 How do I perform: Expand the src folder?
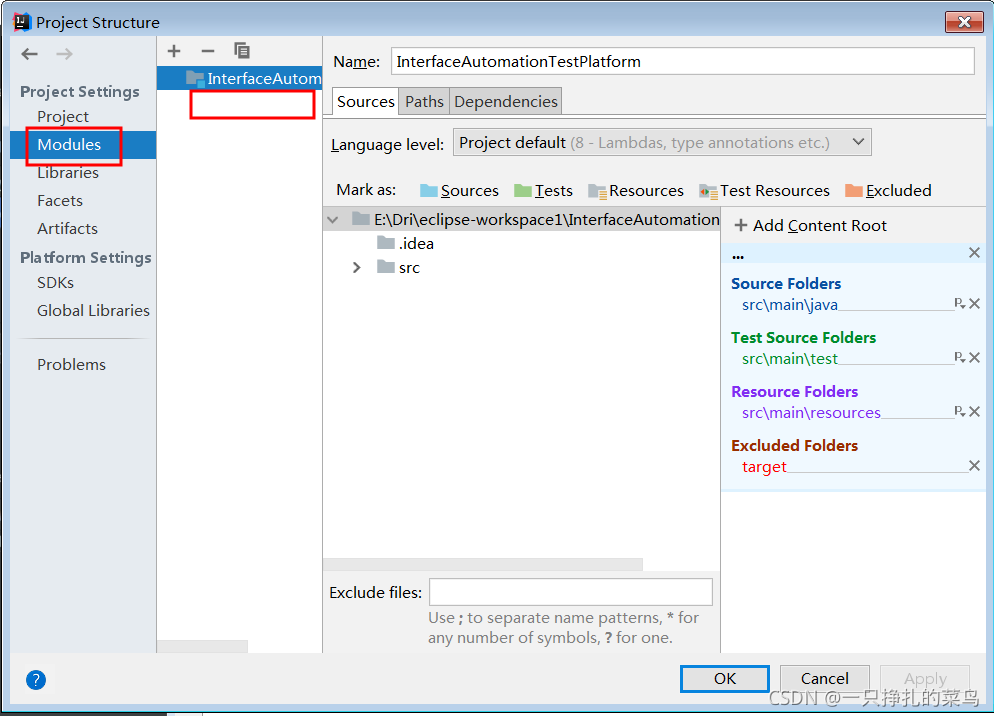(x=356, y=268)
